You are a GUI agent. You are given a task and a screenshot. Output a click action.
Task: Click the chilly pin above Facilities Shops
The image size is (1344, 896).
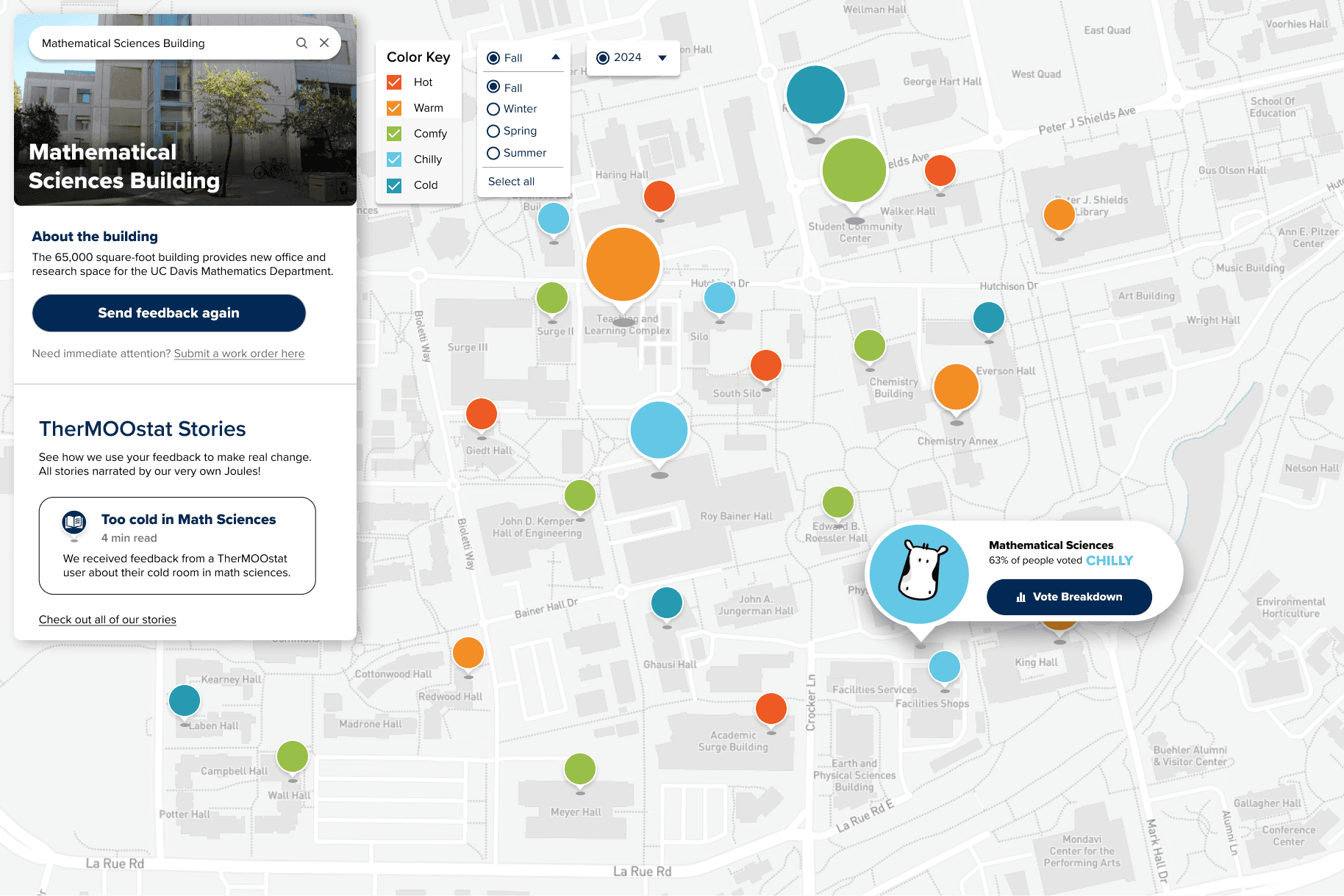(x=945, y=667)
